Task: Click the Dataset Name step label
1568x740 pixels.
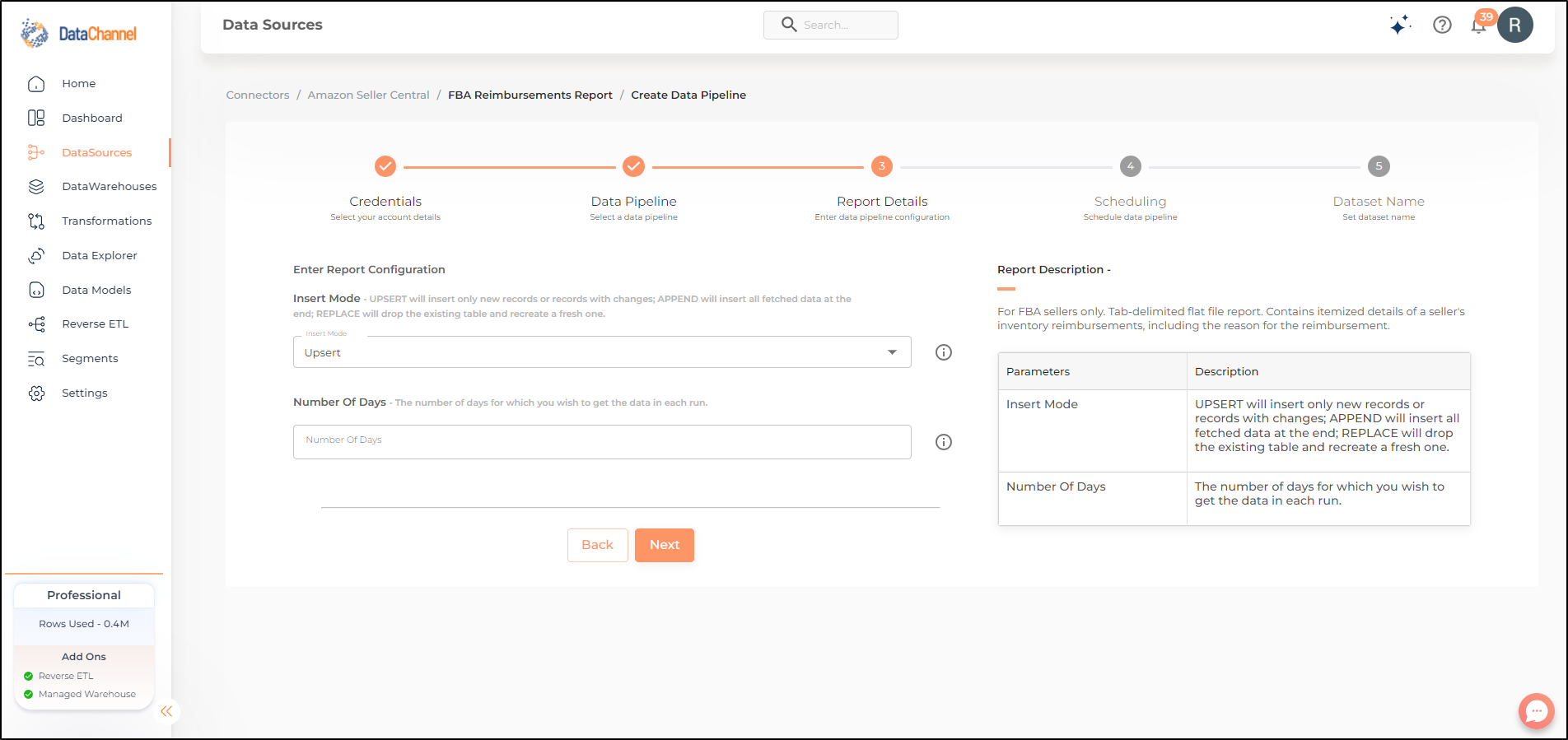Action: (1379, 202)
